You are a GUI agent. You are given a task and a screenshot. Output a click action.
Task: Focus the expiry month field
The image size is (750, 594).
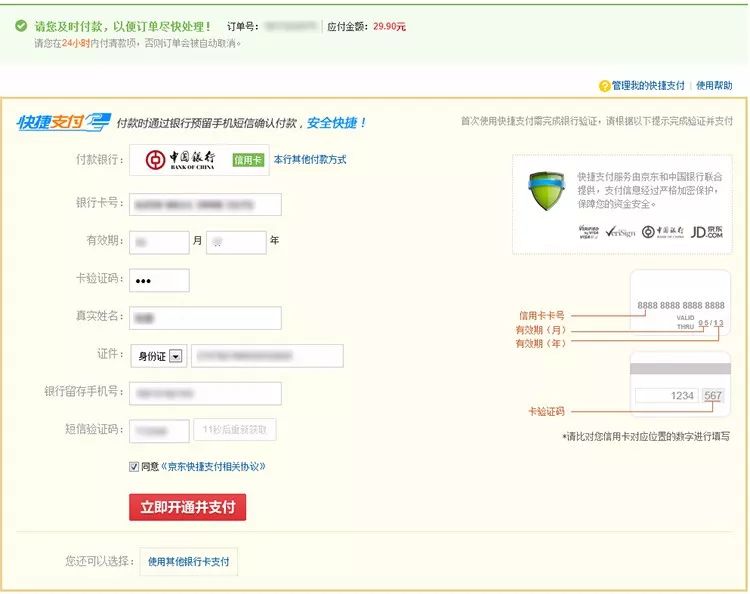point(159,242)
